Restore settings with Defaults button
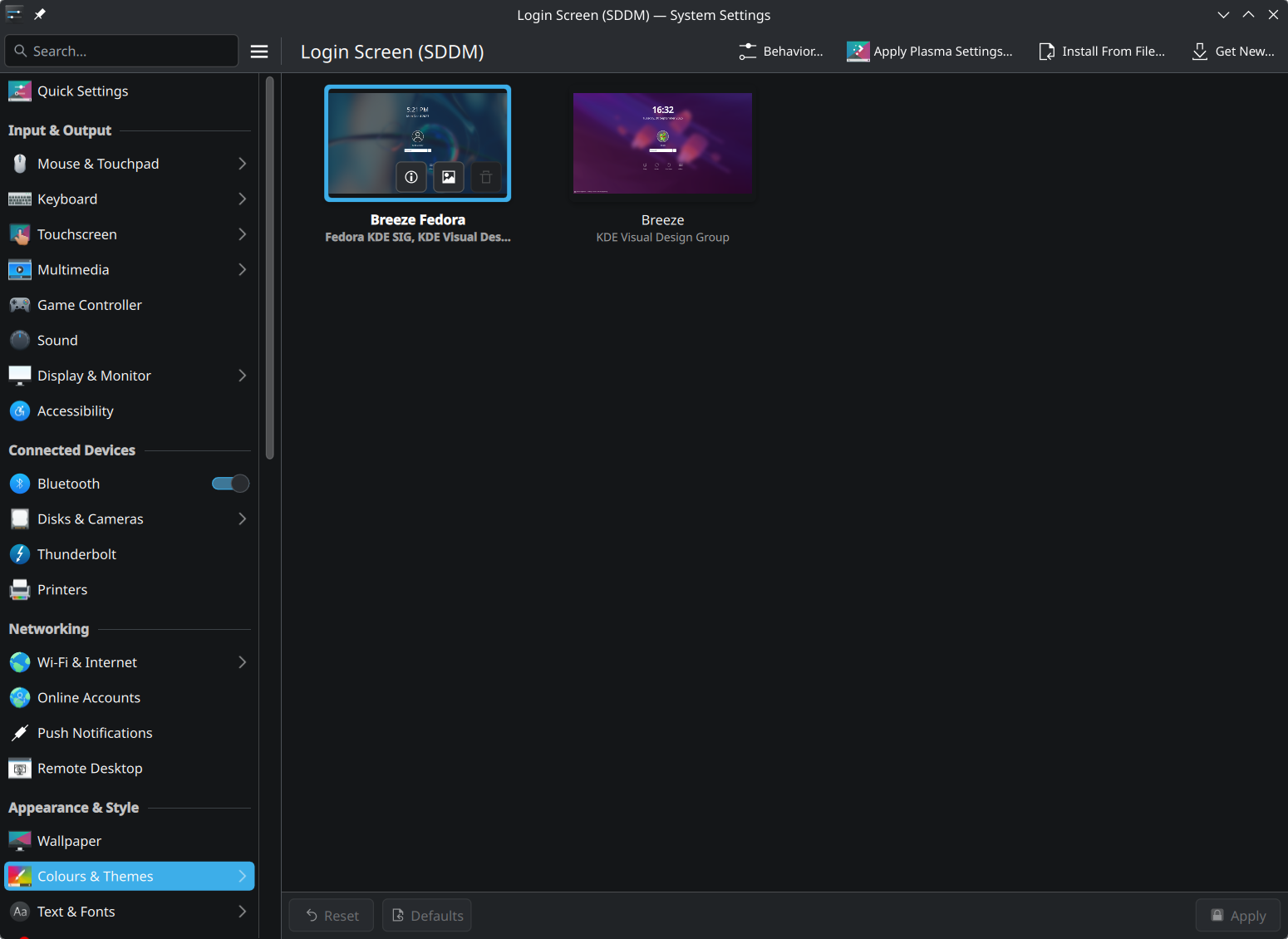Viewport: 1288px width, 939px height. tap(427, 916)
